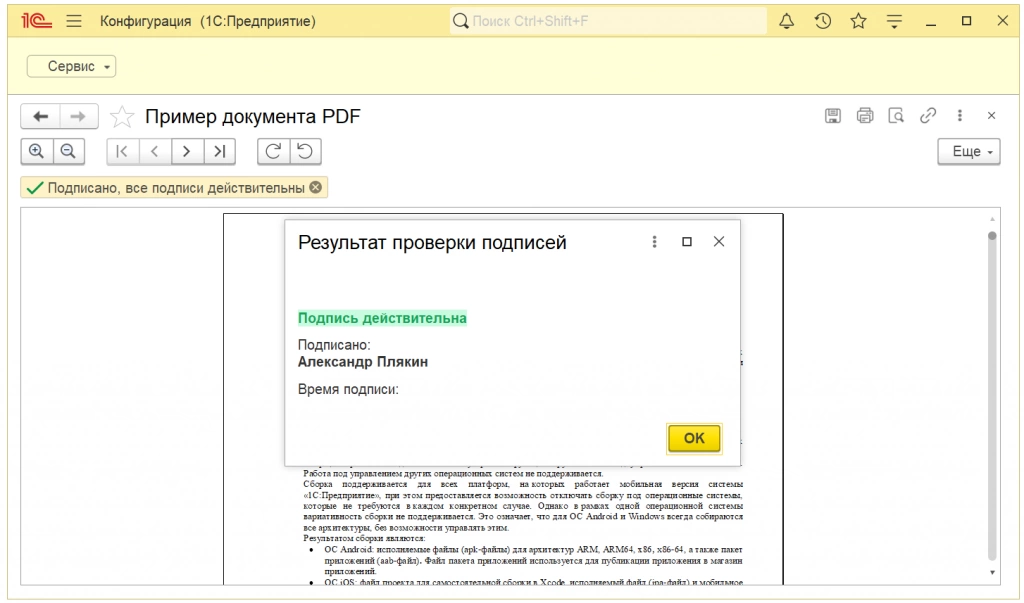Open the dialog's three-dot menu
1024x603 pixels.
pyautogui.click(x=654, y=242)
